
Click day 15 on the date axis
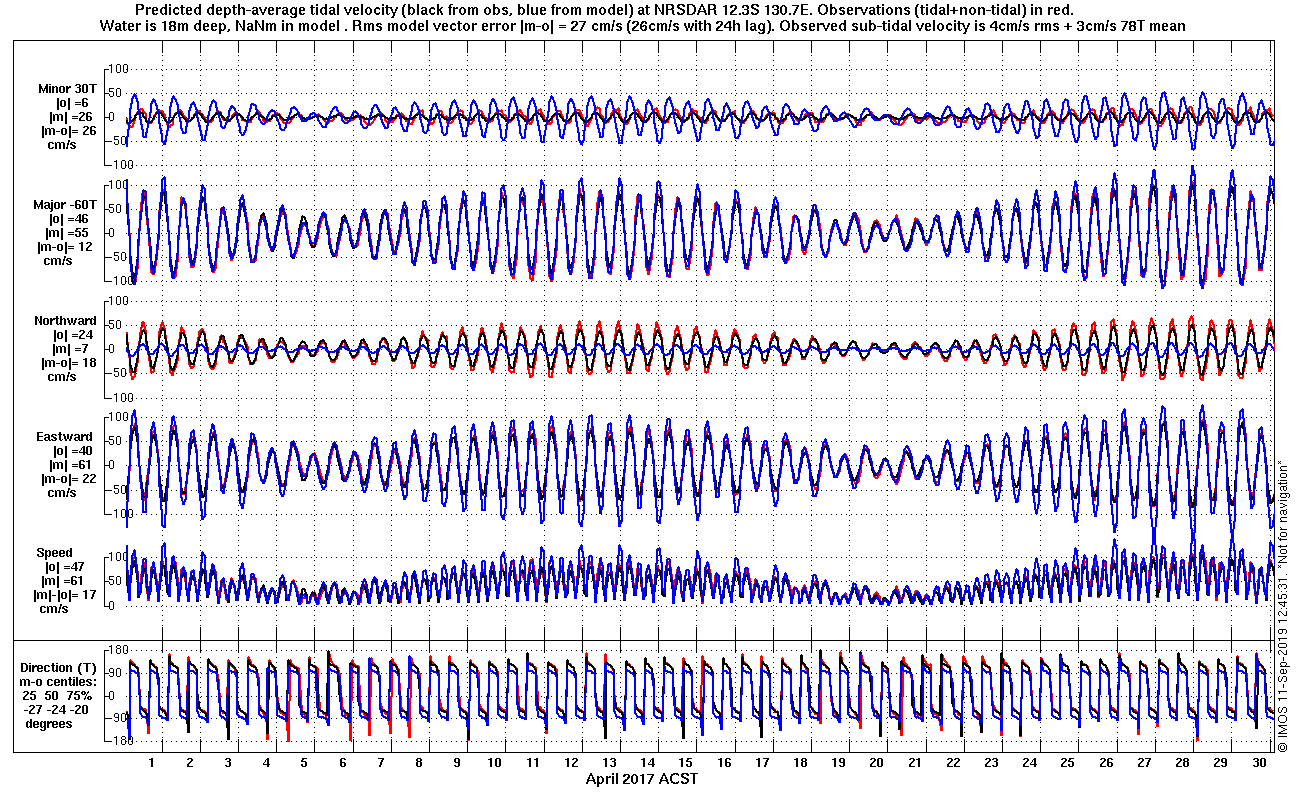coord(685,763)
